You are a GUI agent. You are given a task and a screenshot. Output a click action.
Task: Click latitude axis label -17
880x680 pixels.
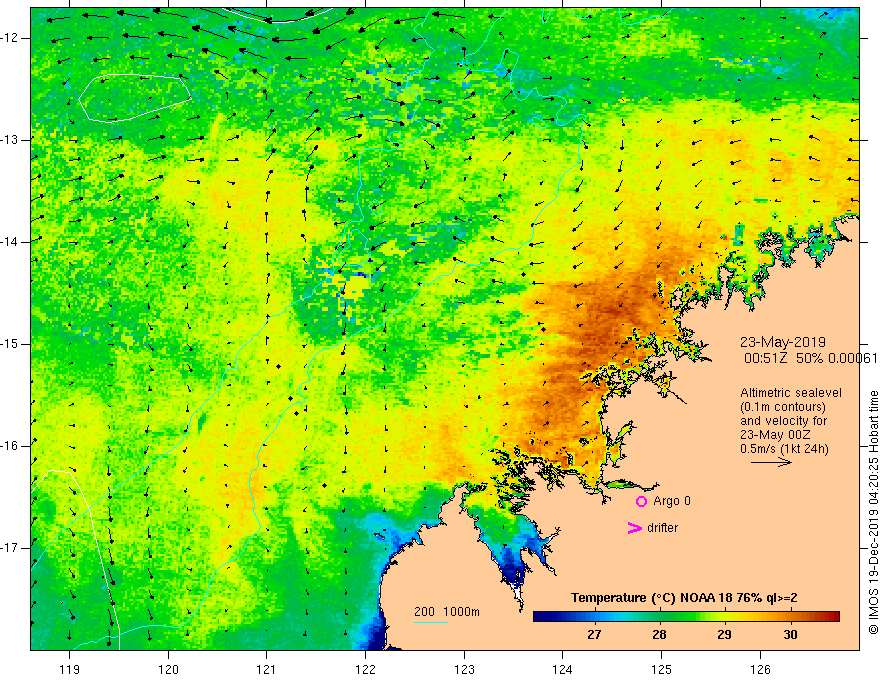point(10,548)
